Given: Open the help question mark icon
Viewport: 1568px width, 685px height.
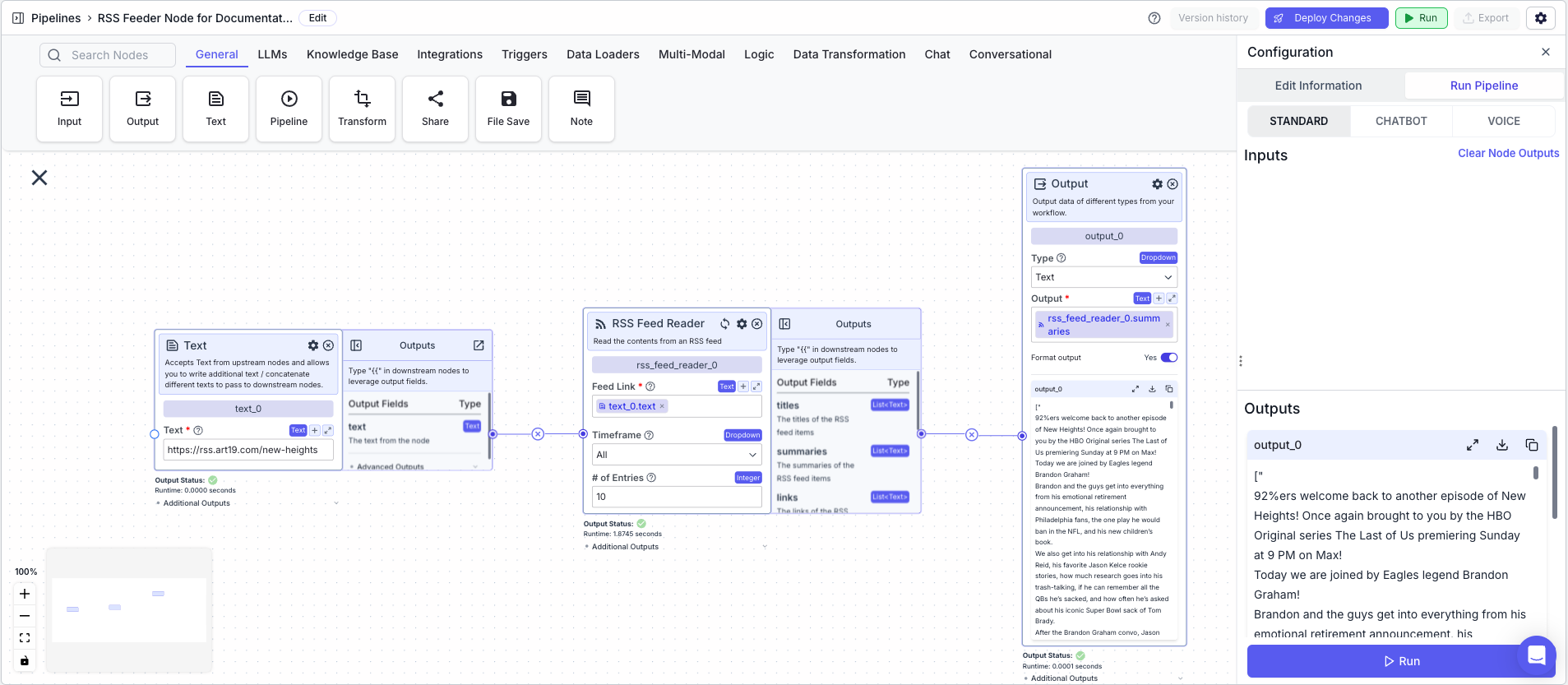Looking at the screenshot, I should pyautogui.click(x=1154, y=18).
